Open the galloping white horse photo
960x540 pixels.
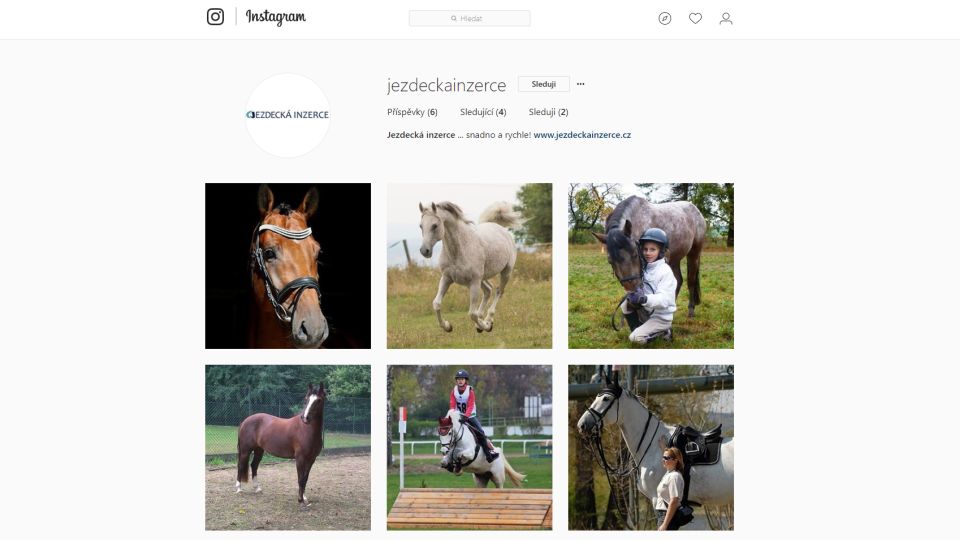470,266
